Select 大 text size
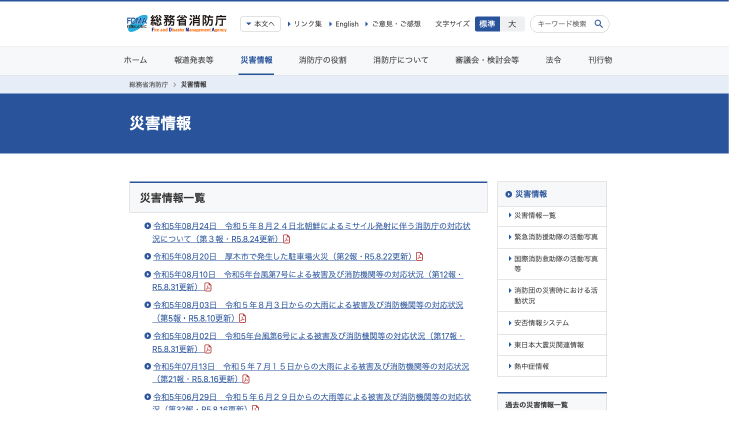 coord(512,24)
